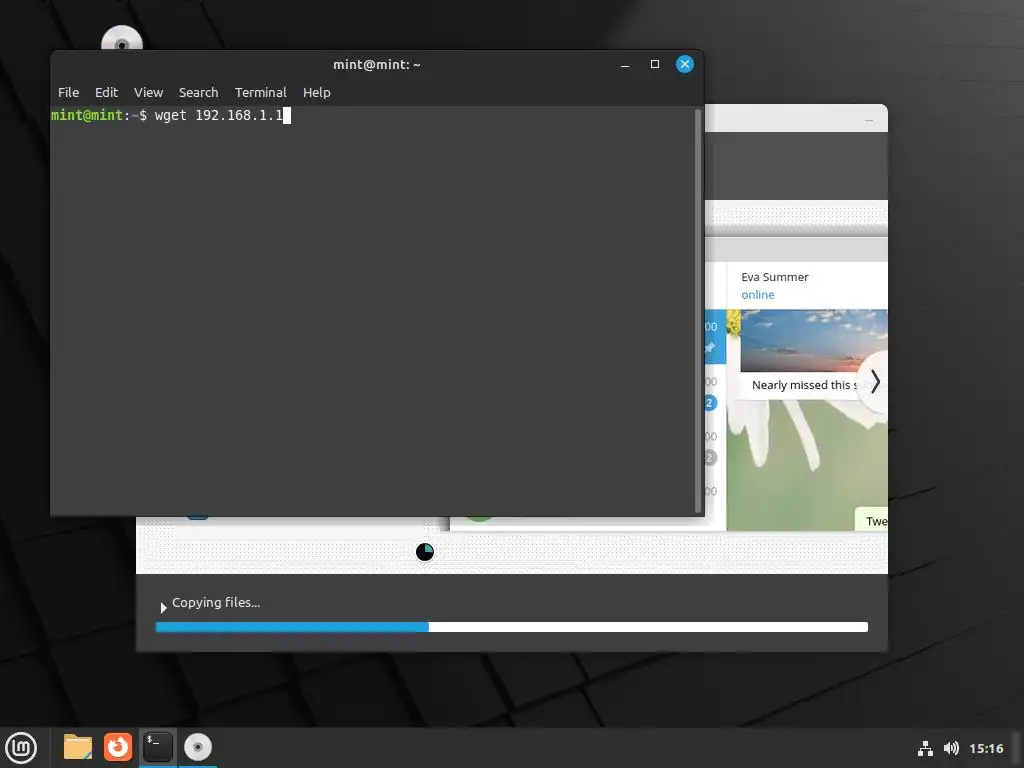Click the blue unread badge showing 2
The width and height of the screenshot is (1024, 768).
coord(709,403)
